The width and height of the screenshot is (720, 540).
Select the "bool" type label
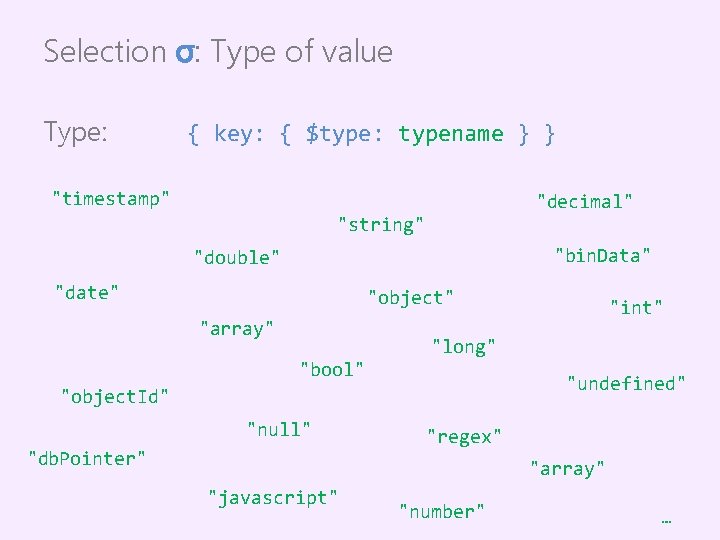[332, 369]
